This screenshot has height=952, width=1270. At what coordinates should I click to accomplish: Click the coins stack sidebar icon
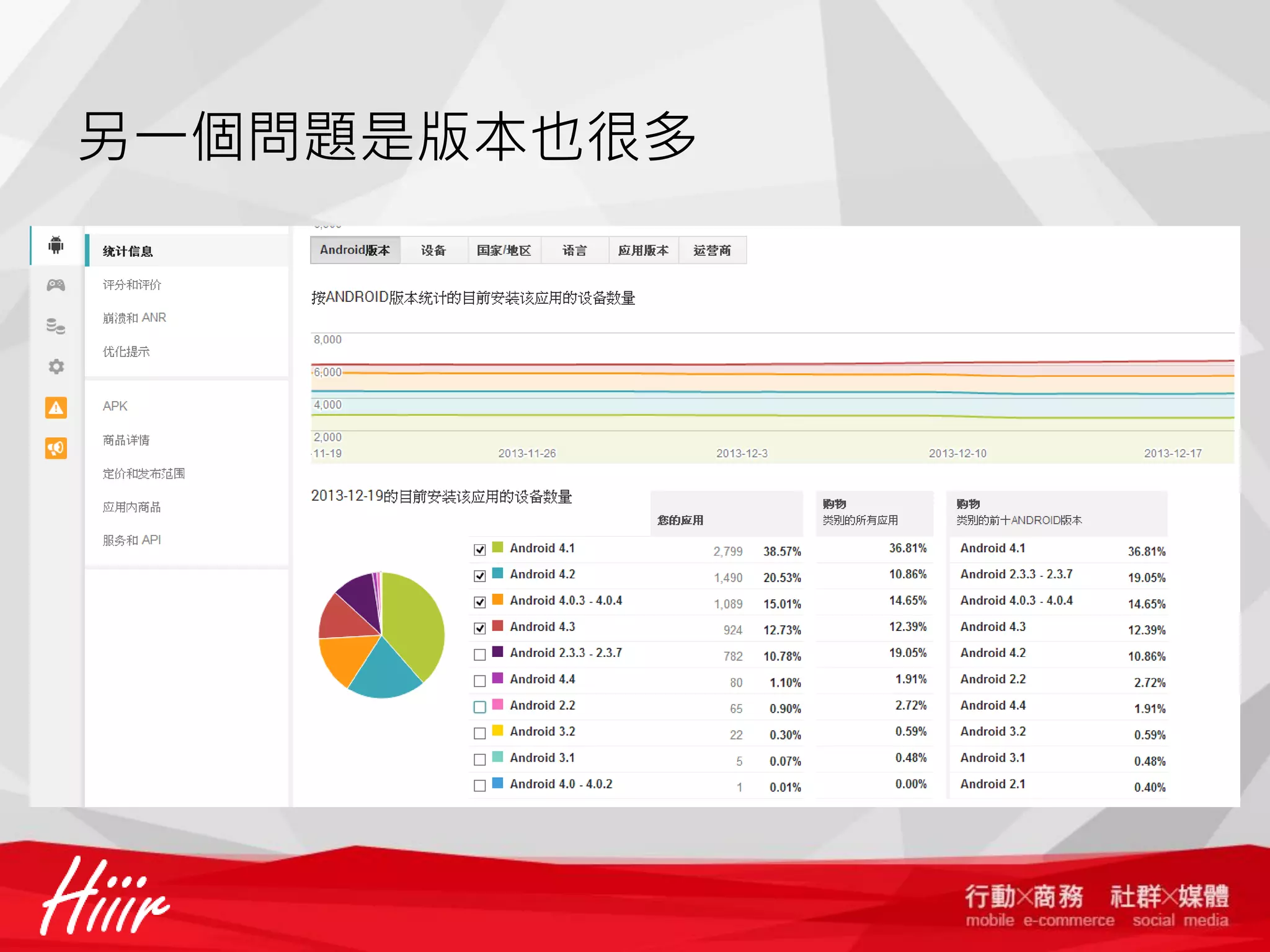coord(56,326)
